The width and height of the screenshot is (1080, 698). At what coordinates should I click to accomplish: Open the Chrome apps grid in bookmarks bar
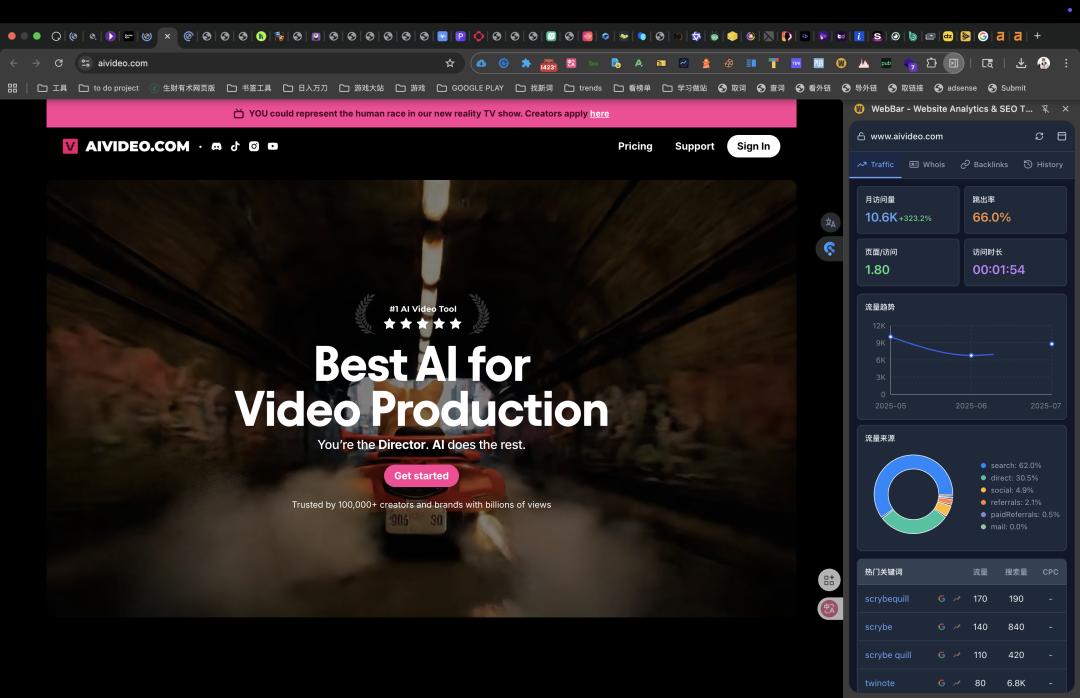tap(12, 88)
